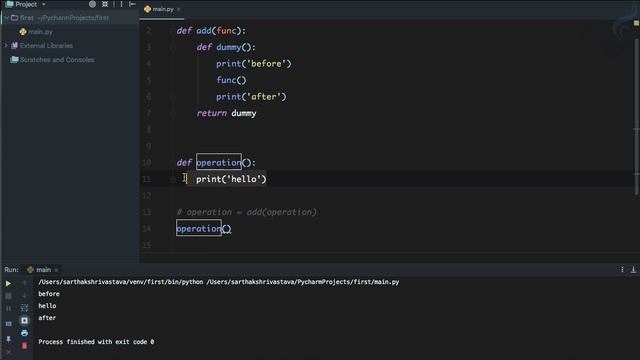Click the main.py path link in console

(303, 282)
